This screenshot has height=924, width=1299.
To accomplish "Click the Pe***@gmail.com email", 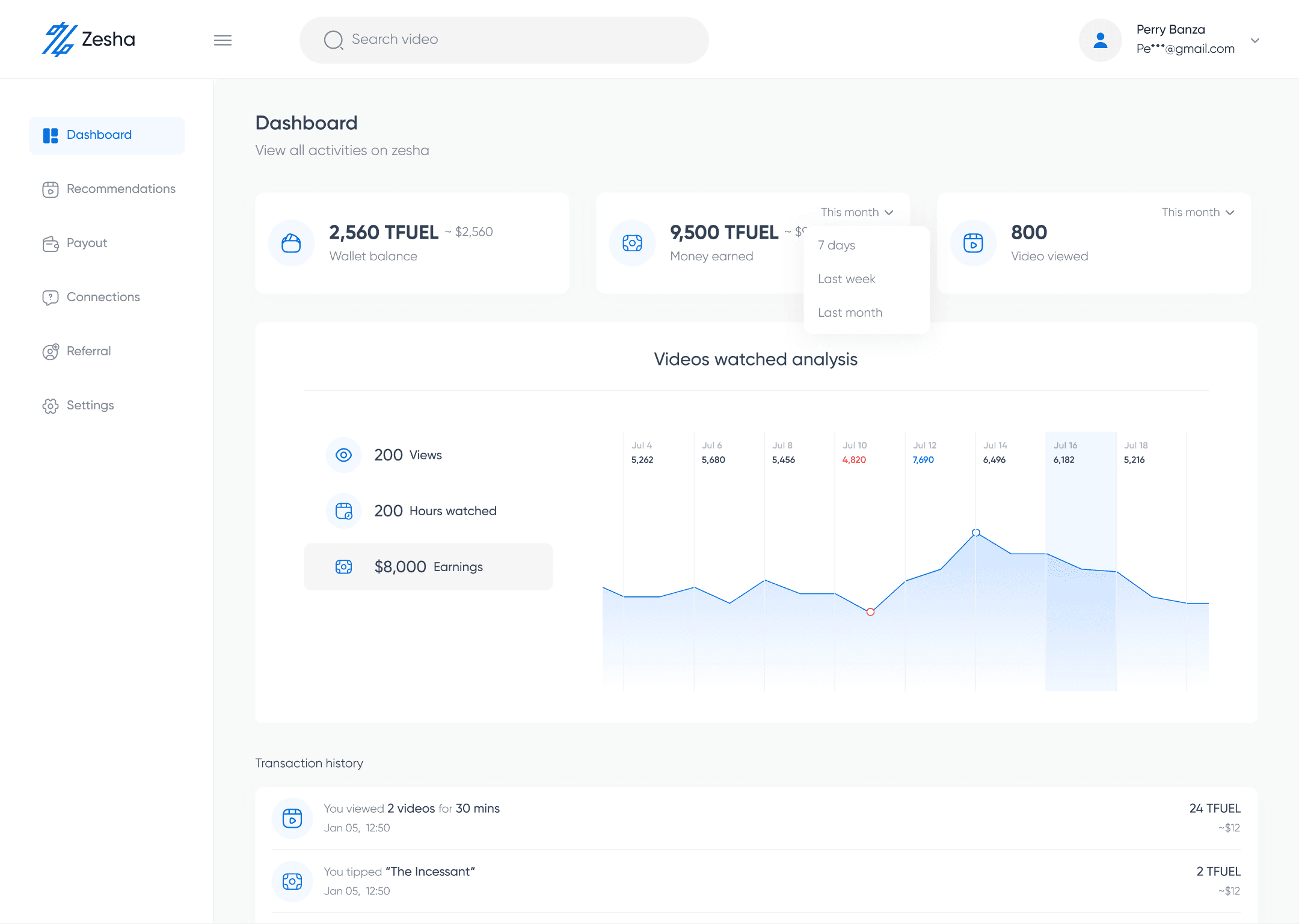I will click(x=1185, y=49).
